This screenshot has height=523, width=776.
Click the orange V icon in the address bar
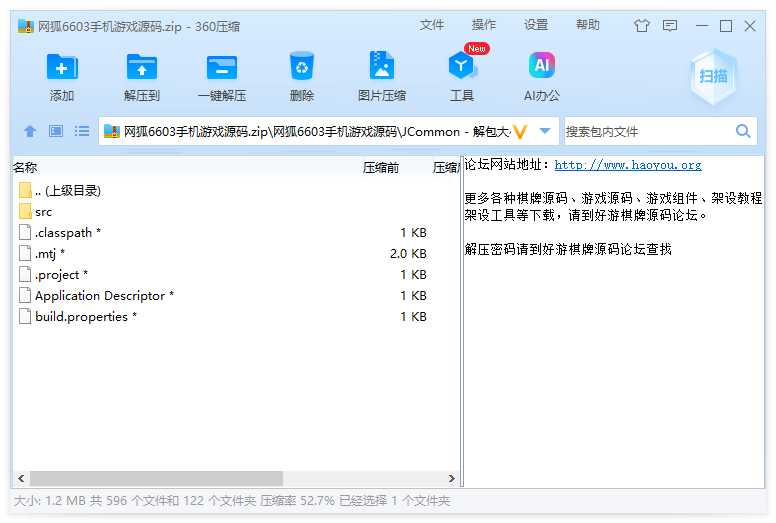click(x=520, y=132)
